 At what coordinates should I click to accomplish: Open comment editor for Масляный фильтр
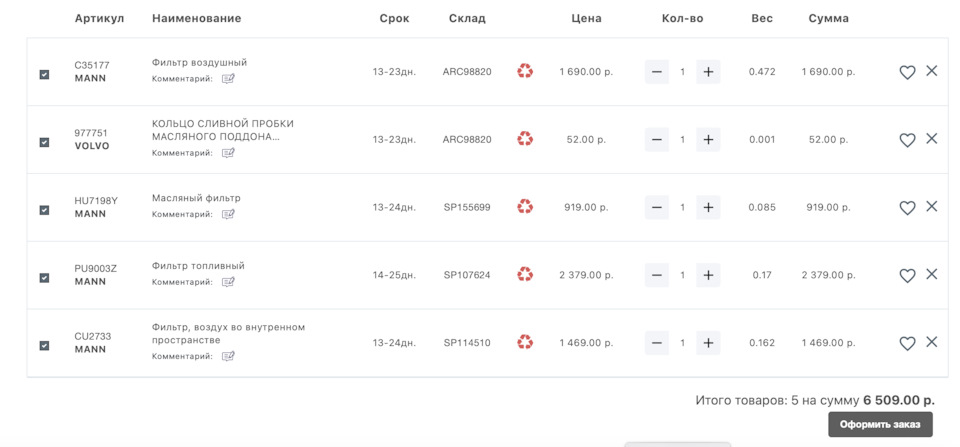pyautogui.click(x=228, y=214)
